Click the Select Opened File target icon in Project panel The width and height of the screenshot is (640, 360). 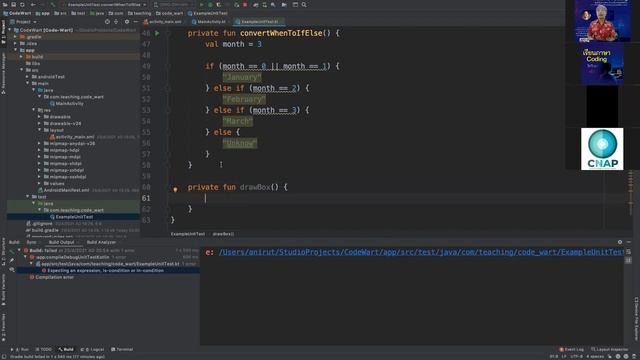[x=107, y=22]
